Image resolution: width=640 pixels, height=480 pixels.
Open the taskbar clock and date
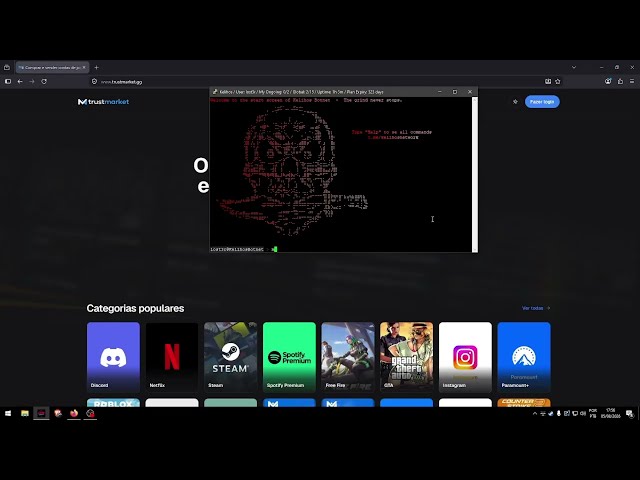pyautogui.click(x=611, y=413)
